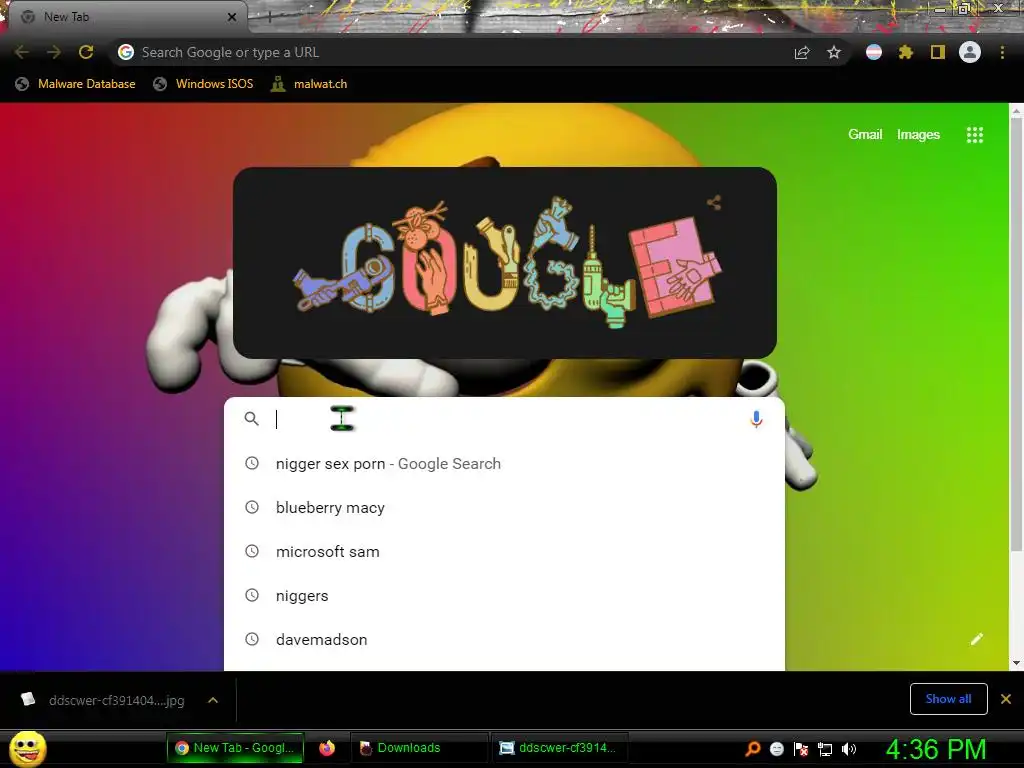Open the volume speaker tray icon
The image size is (1024, 768).
[x=848, y=748]
